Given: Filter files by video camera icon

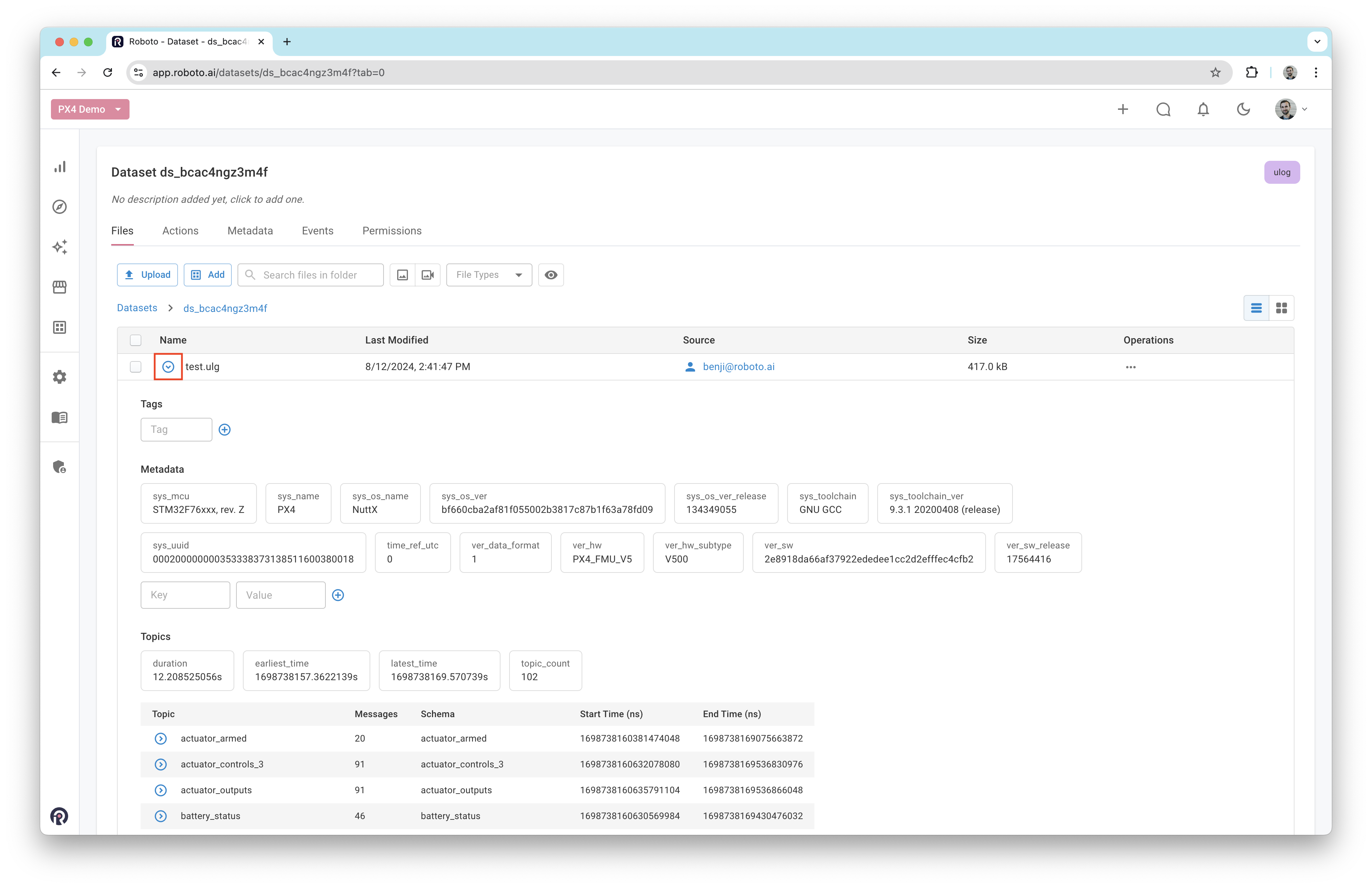Looking at the screenshot, I should 428,275.
